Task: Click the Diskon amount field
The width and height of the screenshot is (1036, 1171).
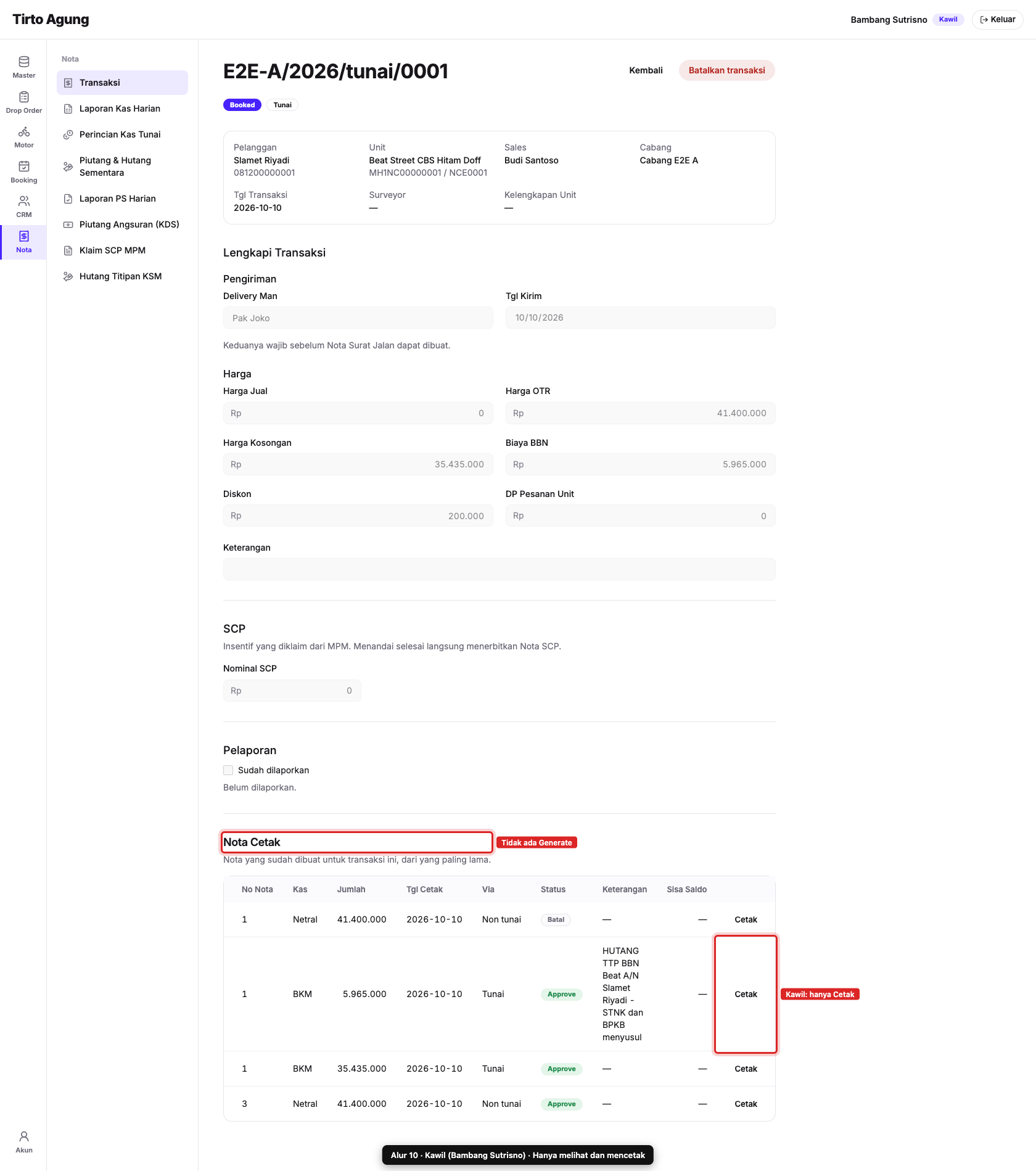Action: tap(358, 516)
